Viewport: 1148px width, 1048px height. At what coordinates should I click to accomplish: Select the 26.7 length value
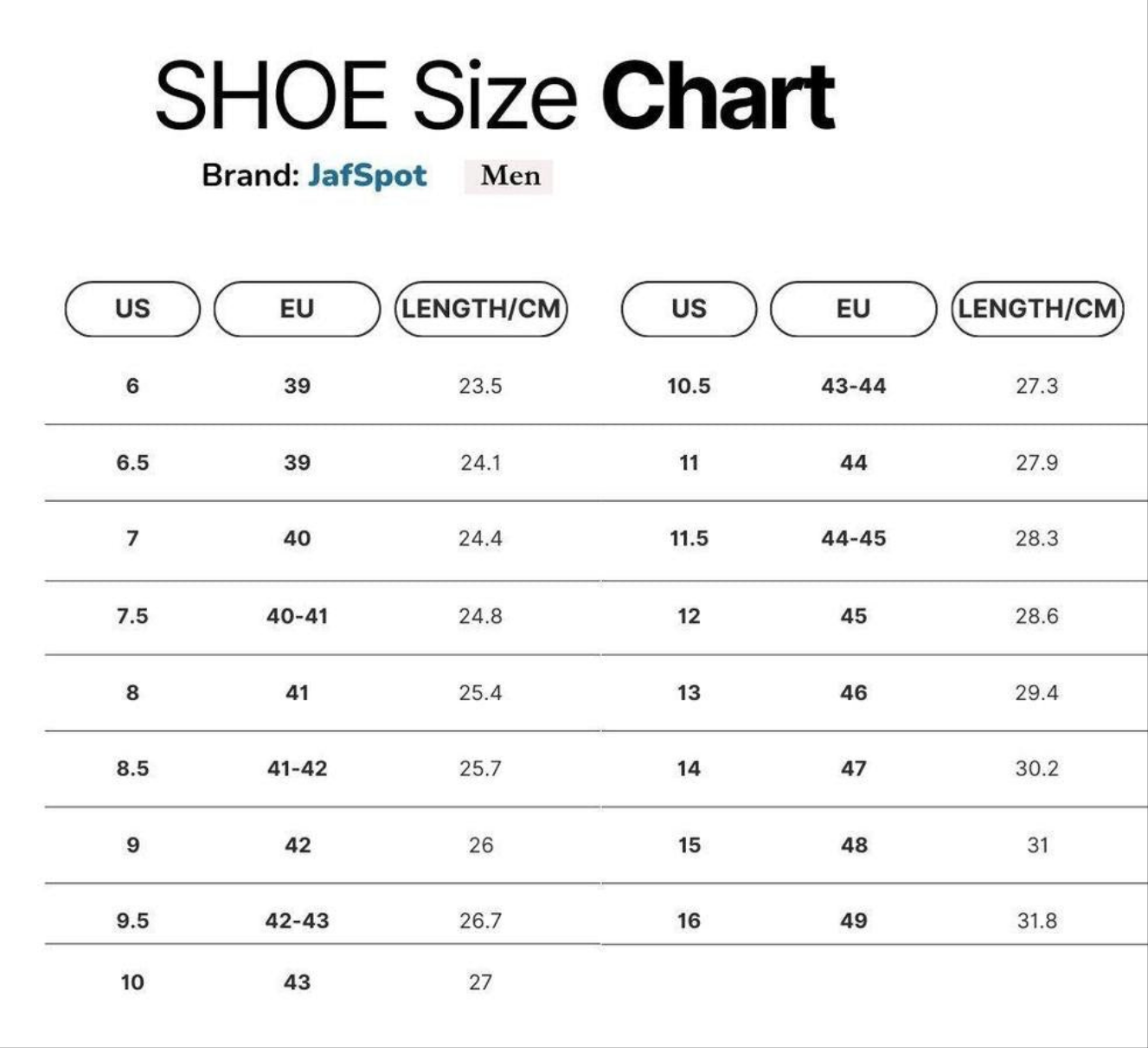coord(480,921)
